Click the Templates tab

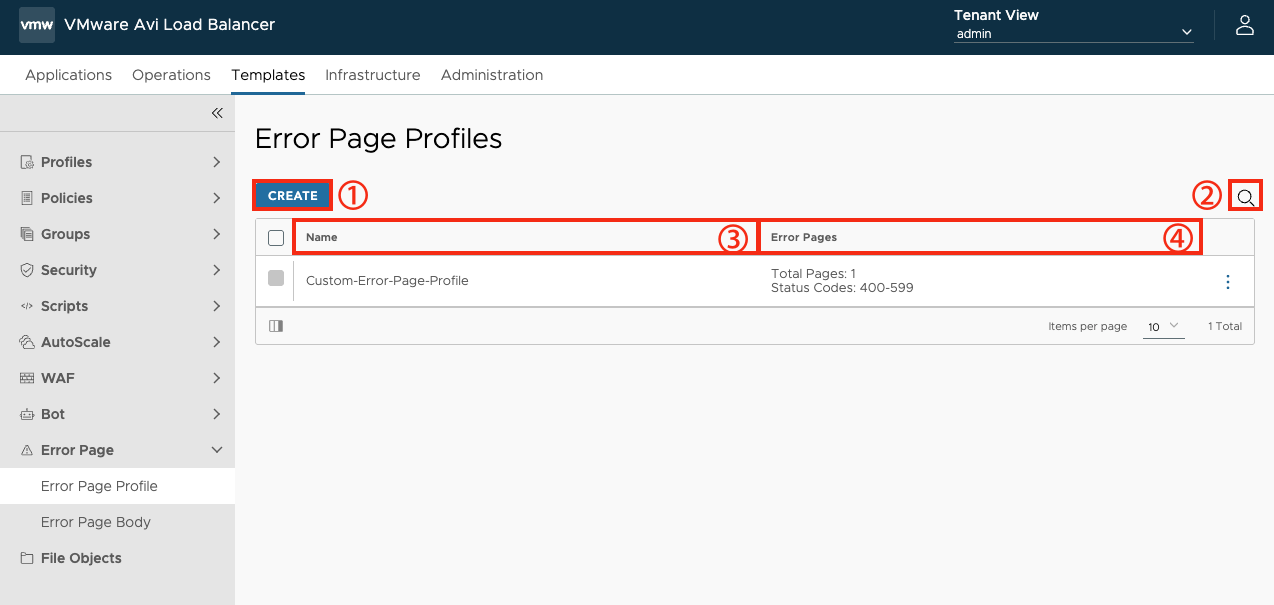click(268, 75)
